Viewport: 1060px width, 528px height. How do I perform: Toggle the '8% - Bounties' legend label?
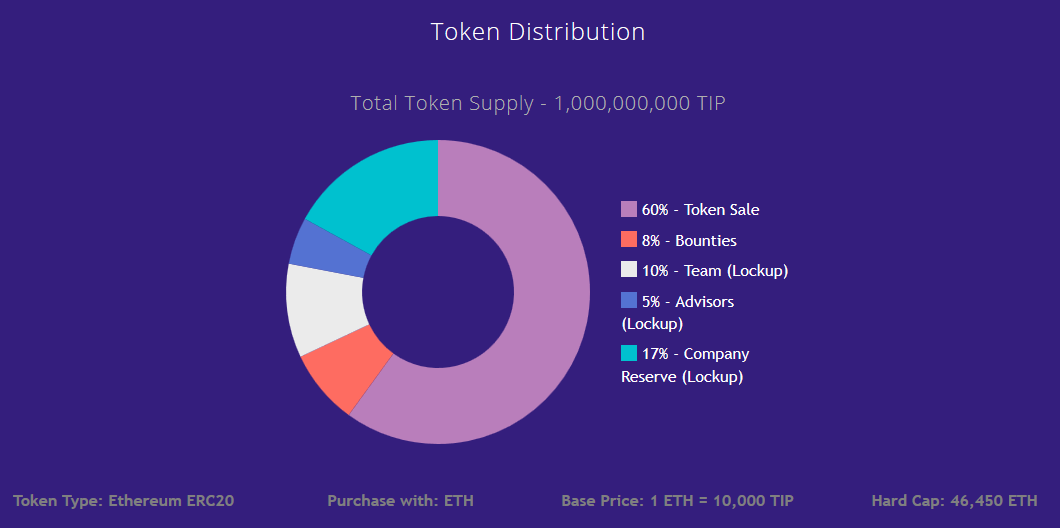pyautogui.click(x=689, y=241)
